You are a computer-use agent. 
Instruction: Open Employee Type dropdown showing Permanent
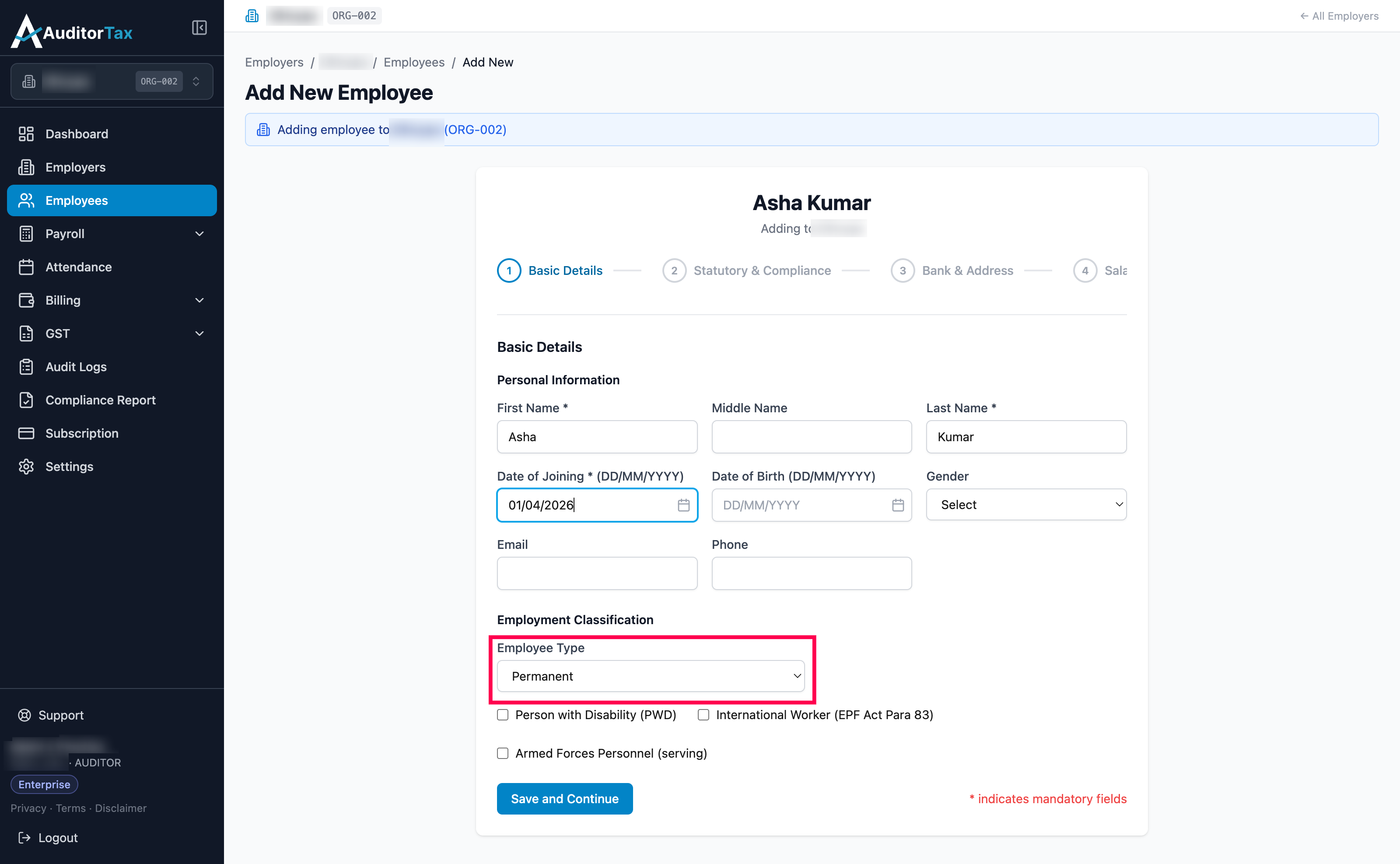point(651,676)
